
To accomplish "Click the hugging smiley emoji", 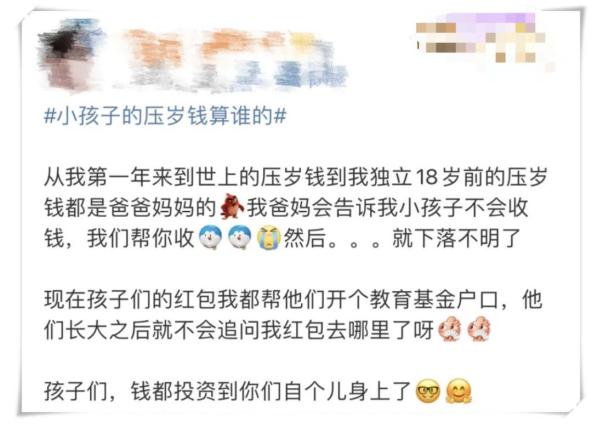I will (x=458, y=391).
